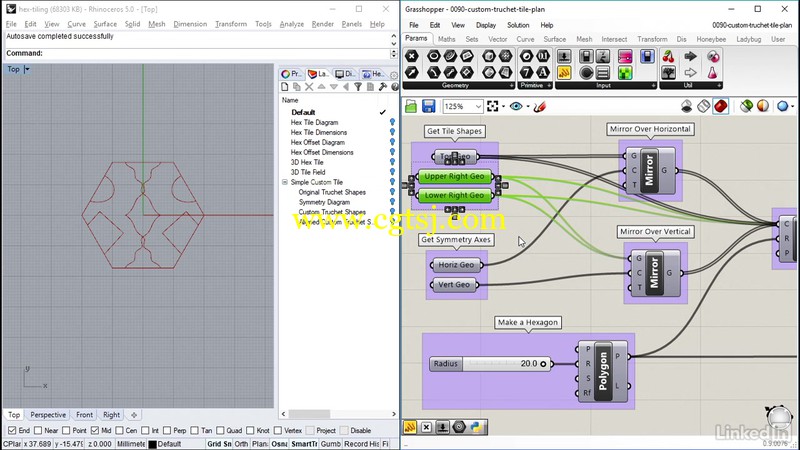Toggle SmartTrack in status bar
The width and height of the screenshot is (800, 450).
click(304, 444)
